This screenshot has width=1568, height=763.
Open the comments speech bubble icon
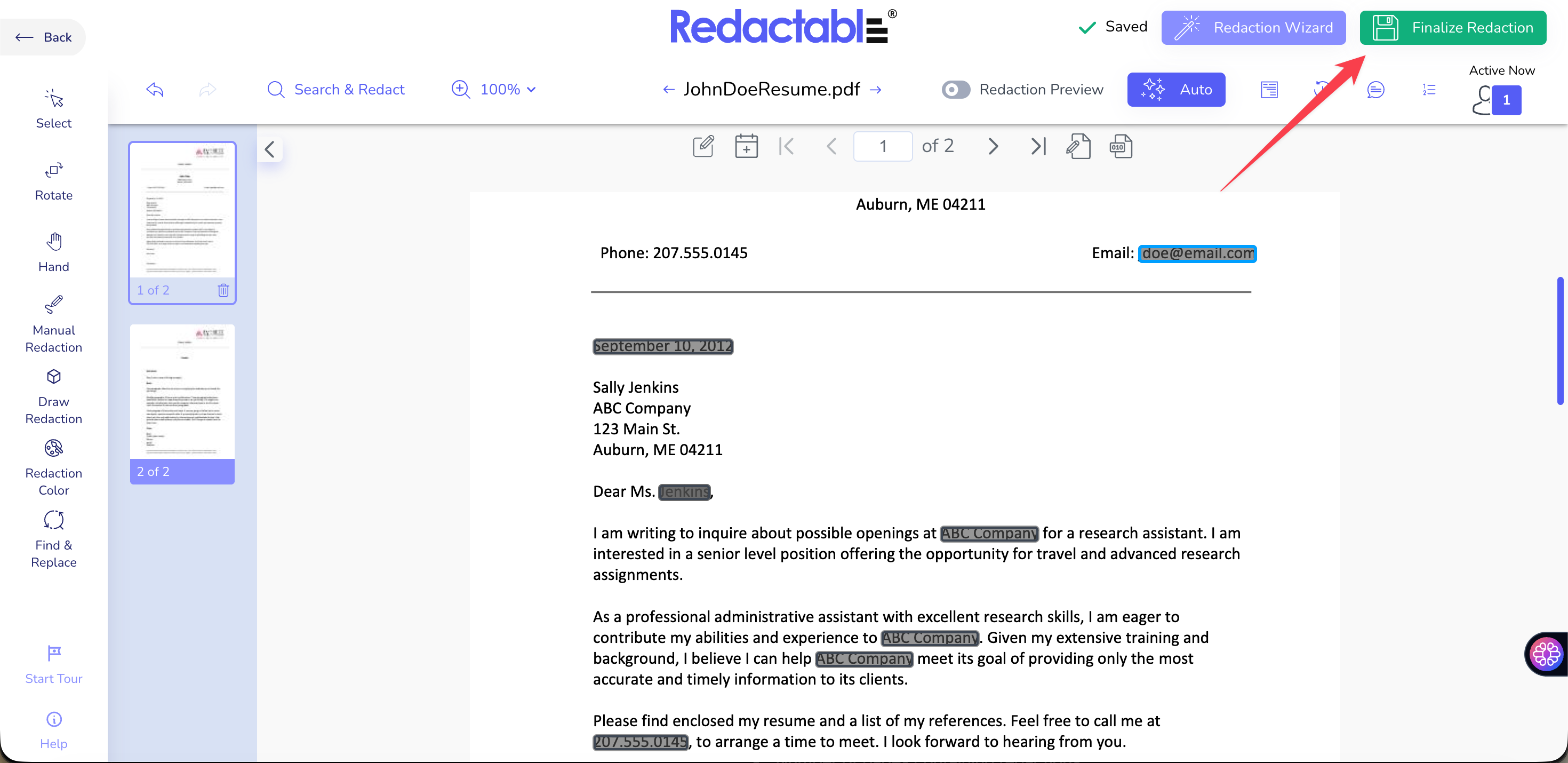(x=1375, y=90)
